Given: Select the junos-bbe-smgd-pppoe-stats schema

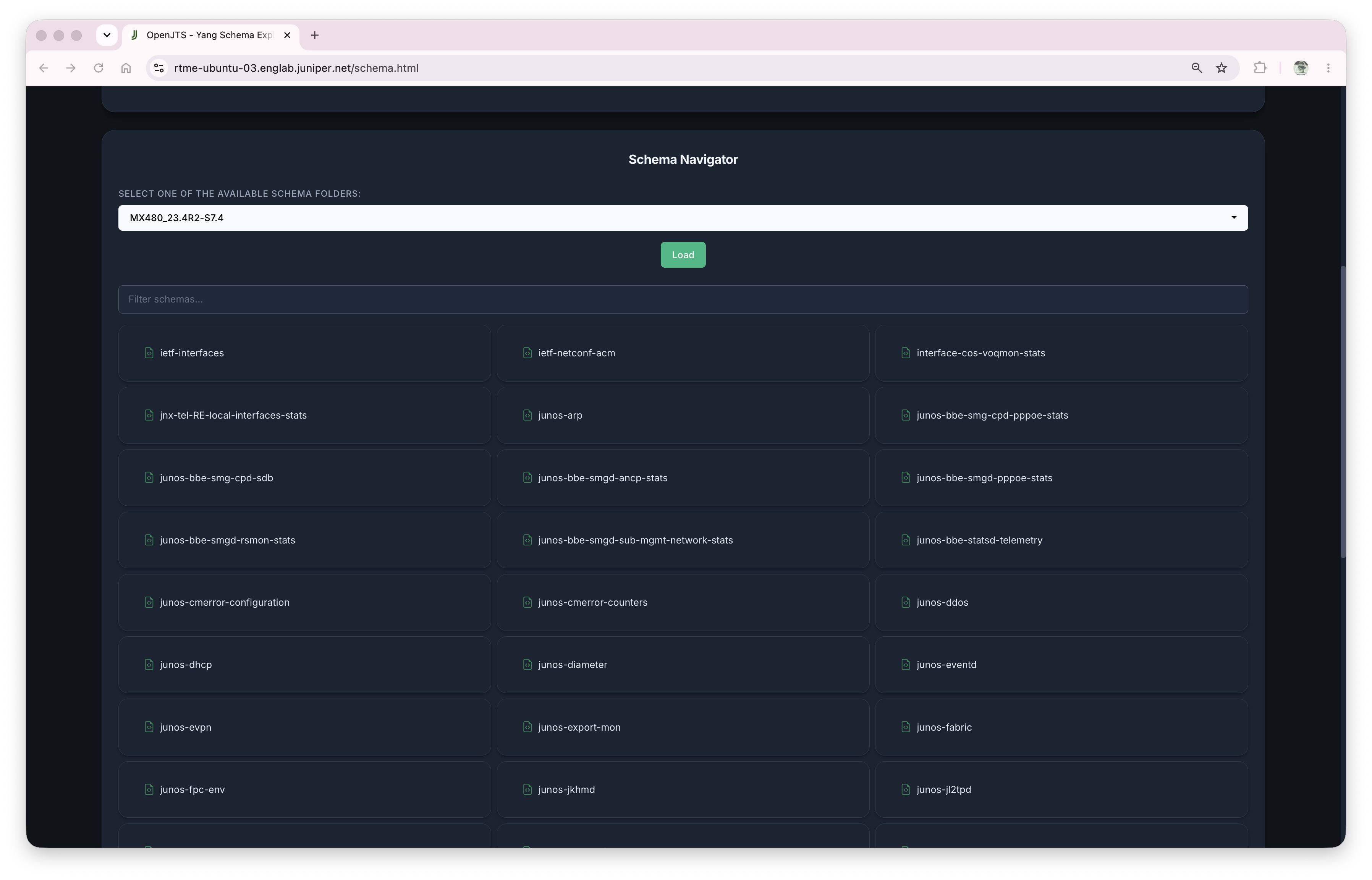Looking at the screenshot, I should point(1061,478).
